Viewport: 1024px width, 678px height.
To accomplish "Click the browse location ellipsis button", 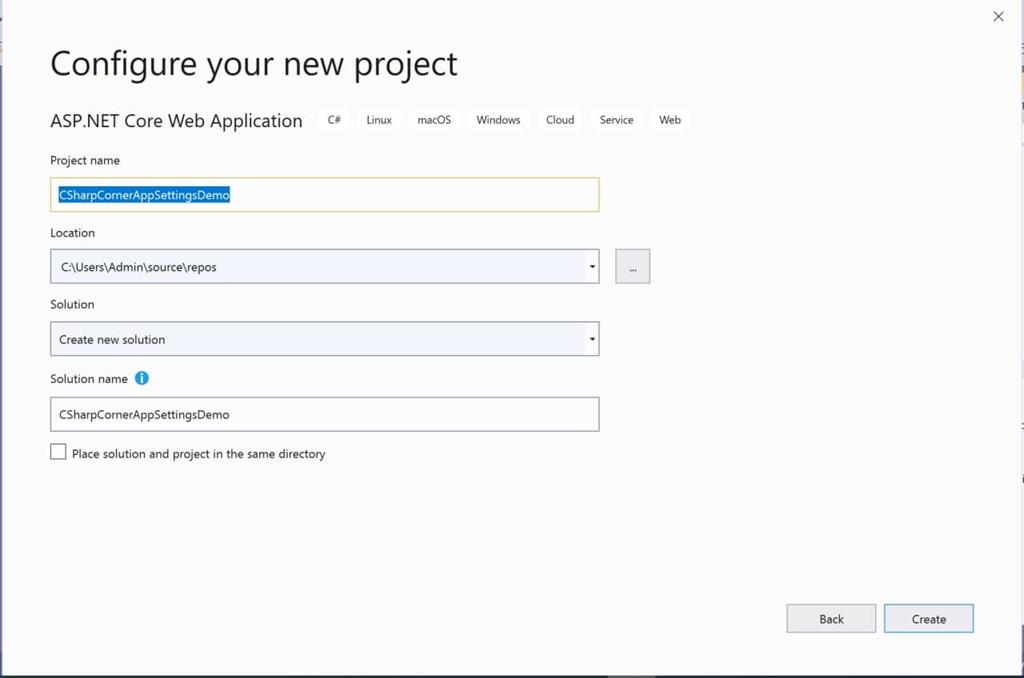I will point(632,266).
